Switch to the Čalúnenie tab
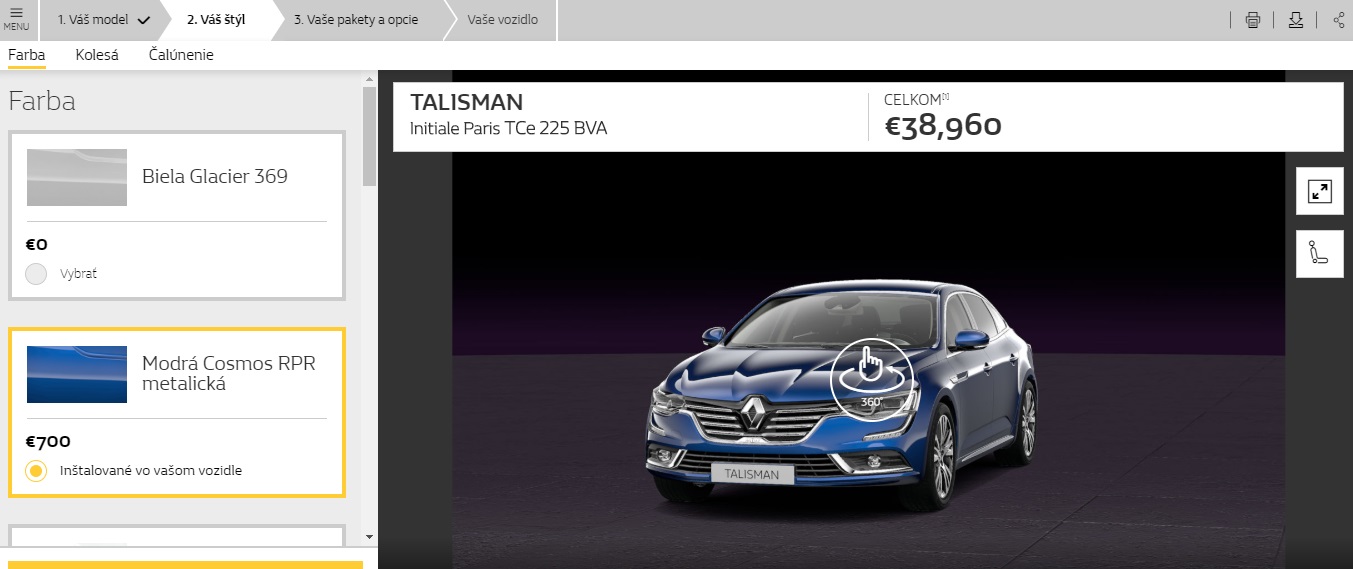This screenshot has height=569, width=1353. point(181,55)
